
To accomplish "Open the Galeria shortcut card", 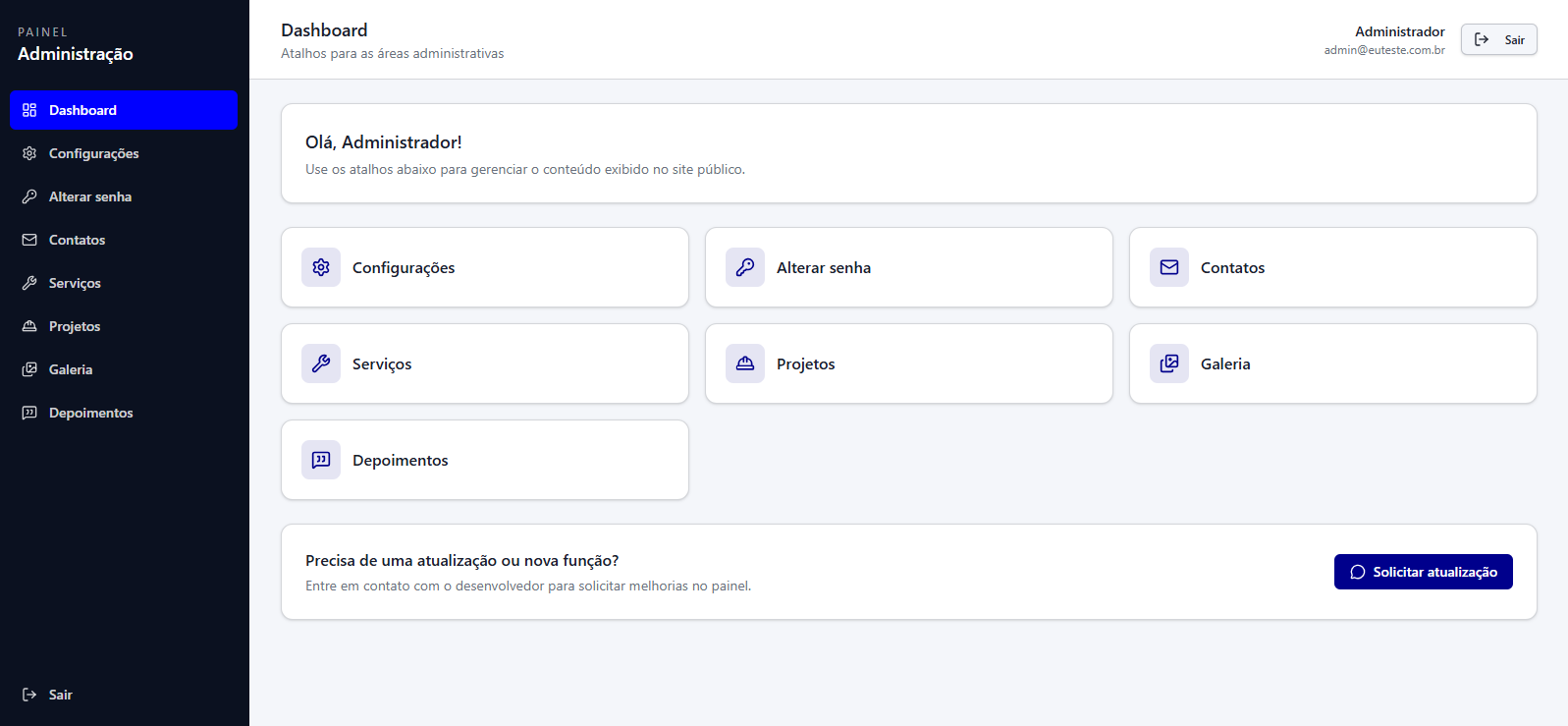I will tap(1333, 363).
